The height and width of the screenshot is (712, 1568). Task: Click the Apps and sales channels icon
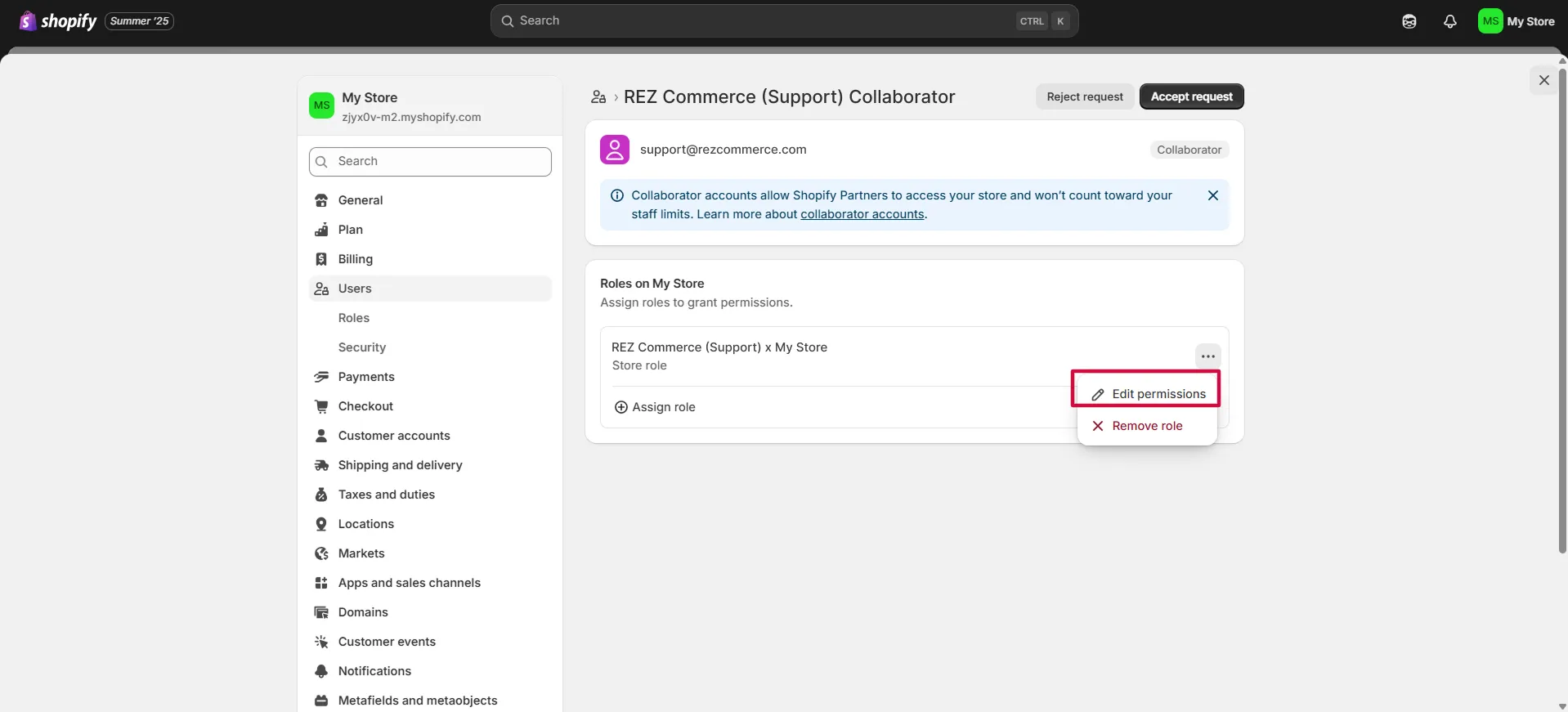point(321,583)
